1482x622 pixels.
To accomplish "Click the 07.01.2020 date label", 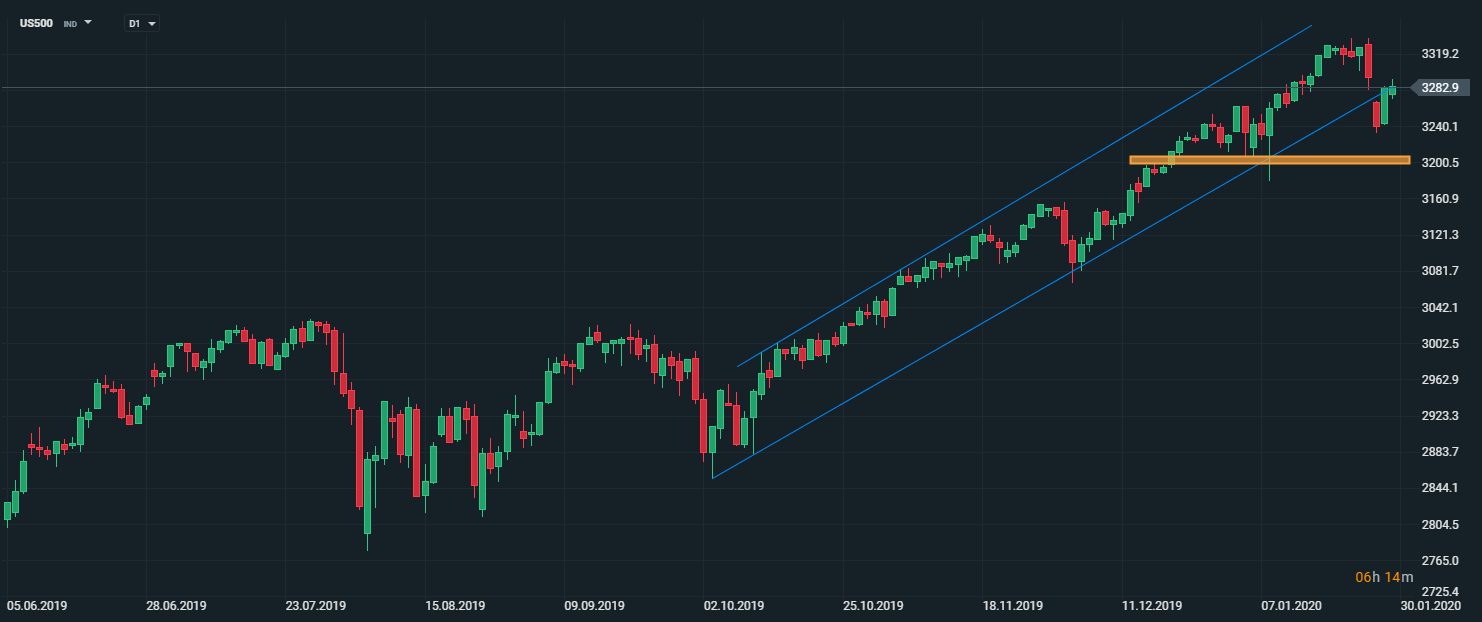I will pos(1290,606).
